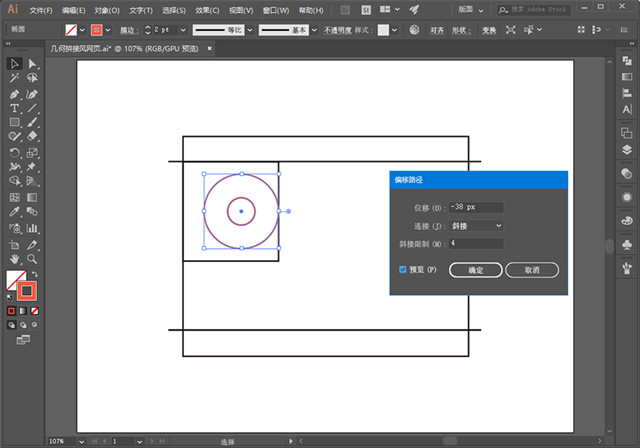
Task: Open the Joins dropdown in Offset Path dialog
Action: click(476, 225)
